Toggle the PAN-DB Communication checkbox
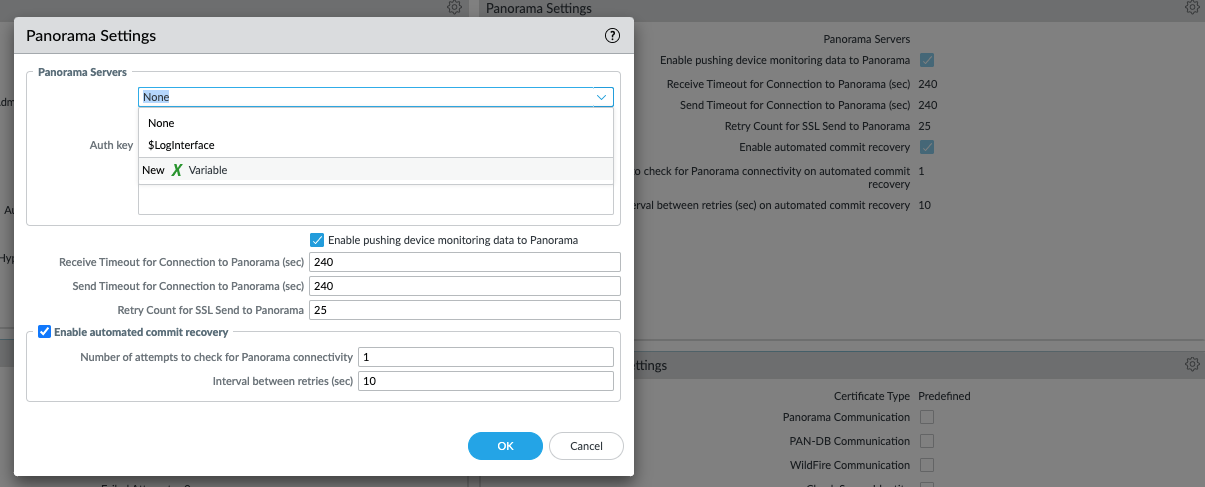The image size is (1205, 487). coord(927,441)
